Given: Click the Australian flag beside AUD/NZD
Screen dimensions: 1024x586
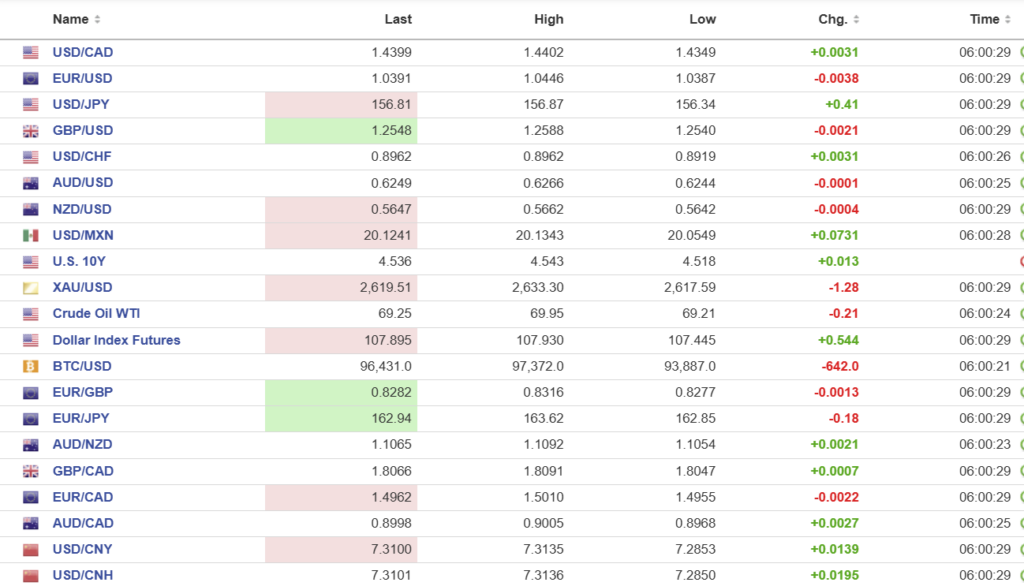Looking at the screenshot, I should (30, 445).
